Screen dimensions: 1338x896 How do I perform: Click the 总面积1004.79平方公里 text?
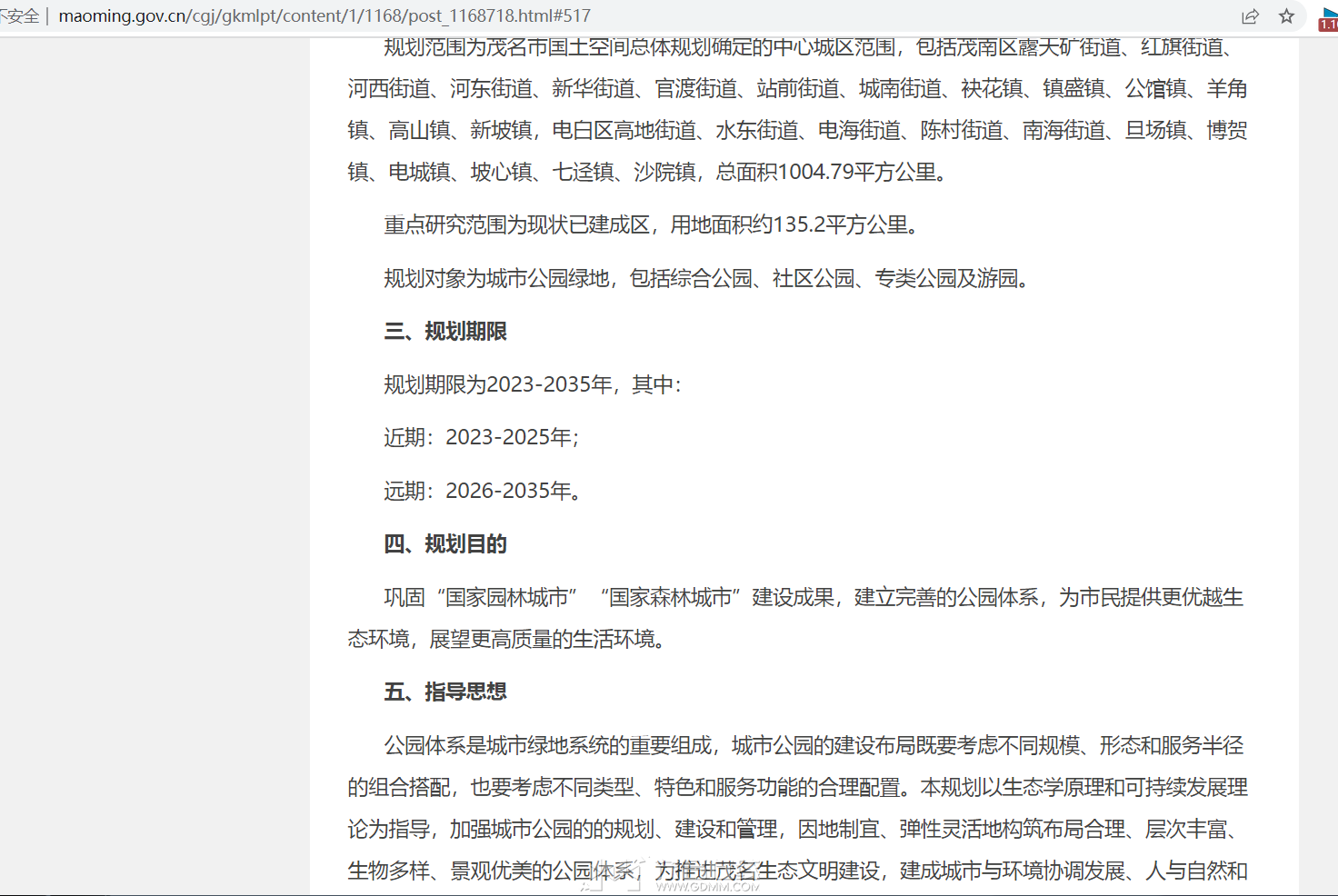[x=830, y=172]
